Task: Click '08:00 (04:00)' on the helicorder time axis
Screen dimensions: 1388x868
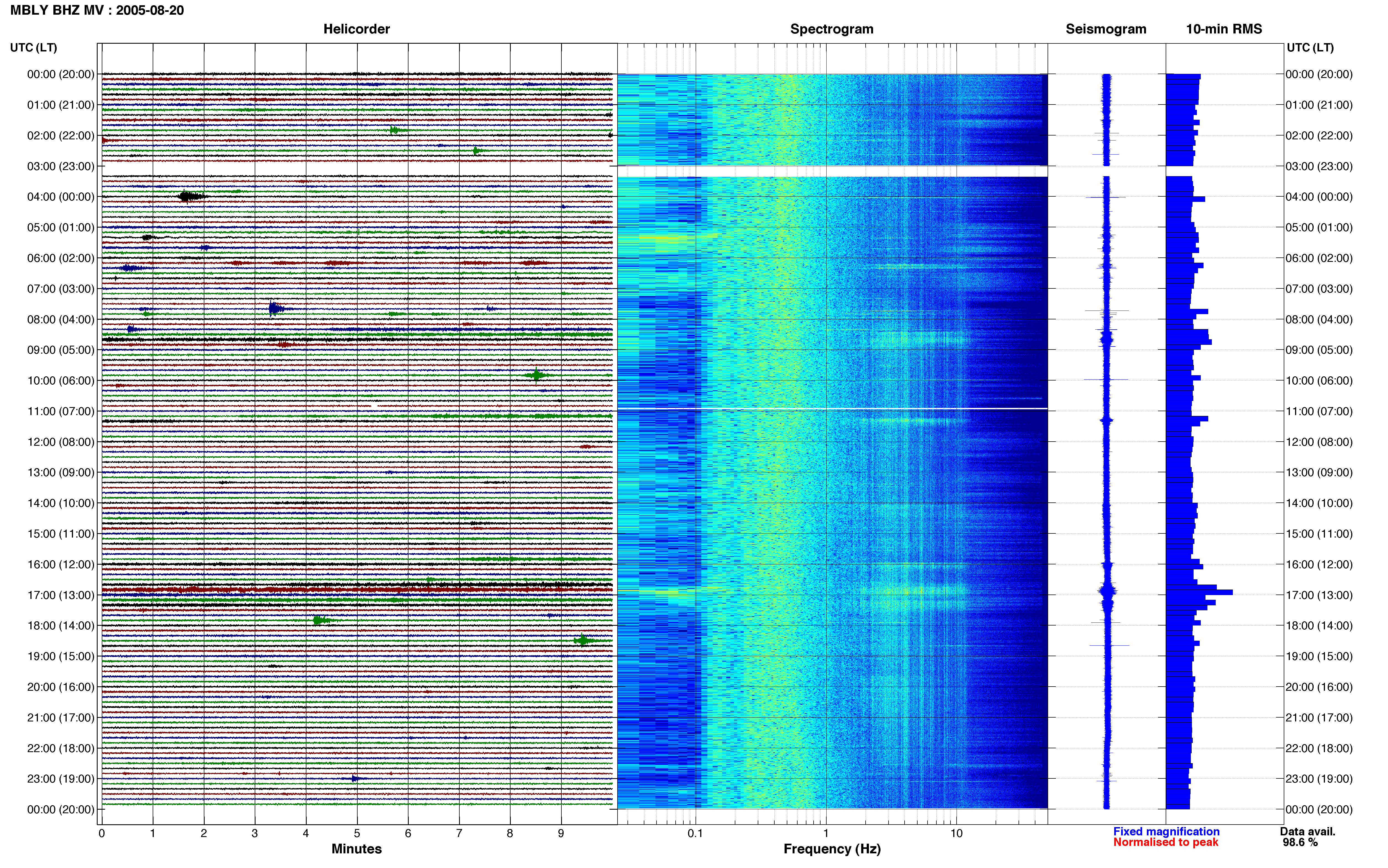Action: [x=61, y=319]
